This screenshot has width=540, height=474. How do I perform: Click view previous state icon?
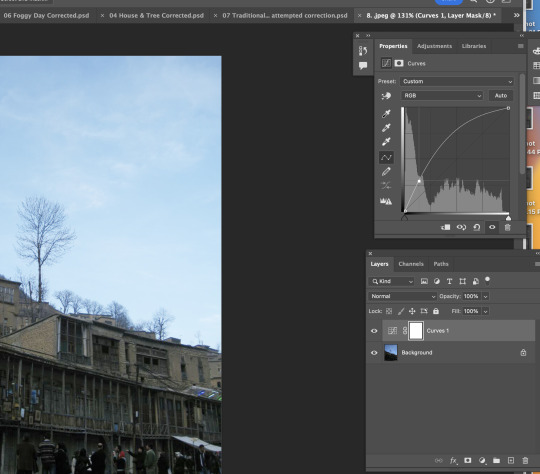tap(461, 227)
